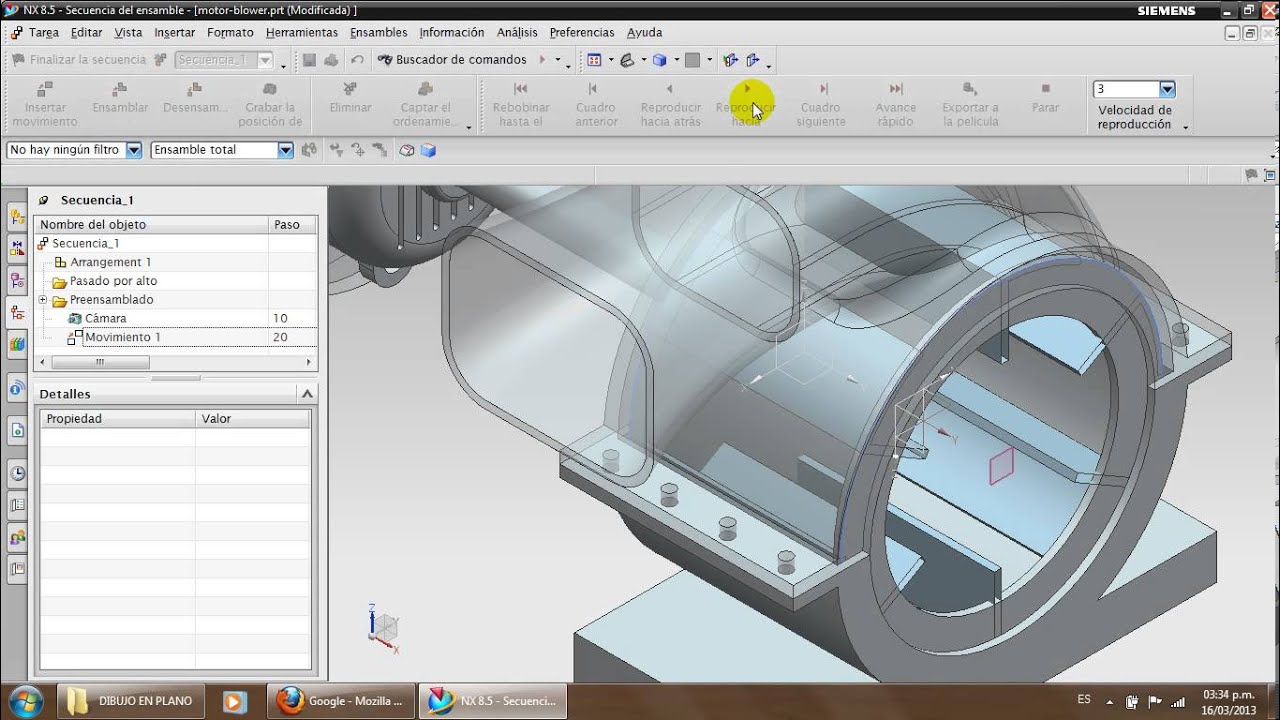This screenshot has height=720, width=1280.
Task: Select Movimiento 1 in the sequence tree
Action: click(122, 337)
